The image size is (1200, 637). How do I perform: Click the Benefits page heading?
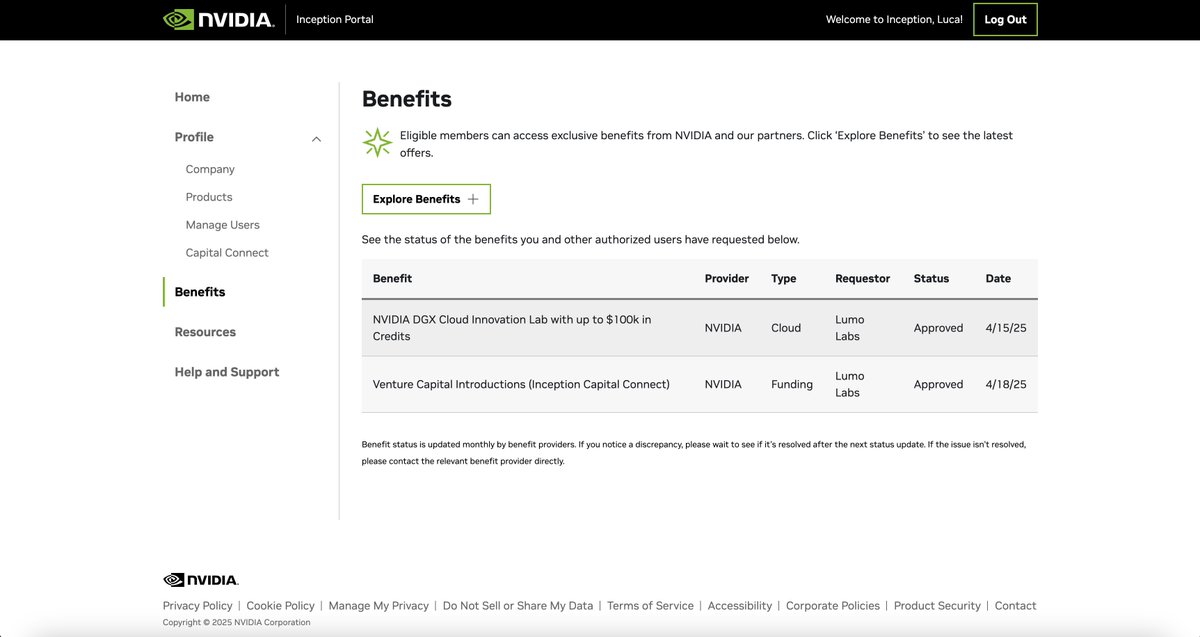[x=407, y=99]
